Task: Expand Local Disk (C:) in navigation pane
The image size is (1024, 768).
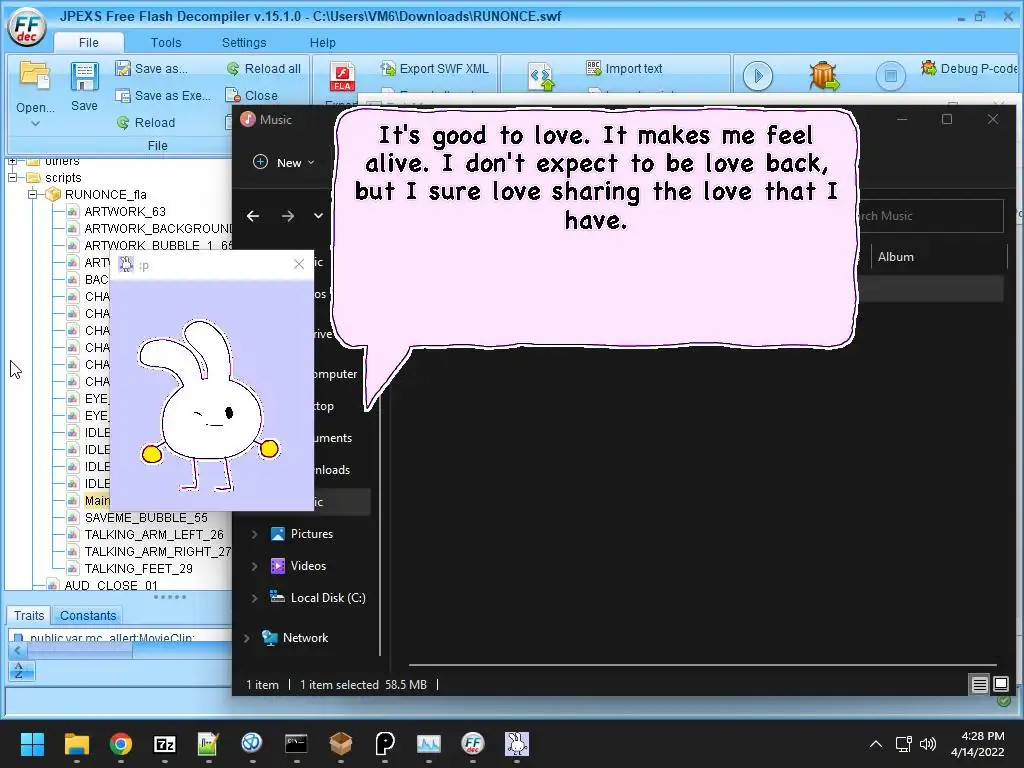Action: click(x=254, y=598)
